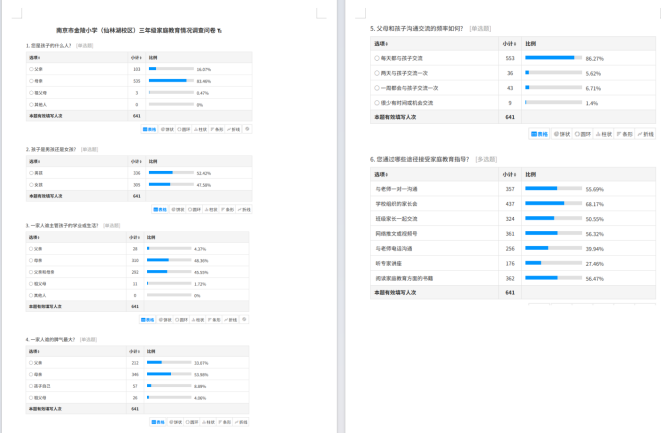Click the 83.46% bar for 母亲 in question 1

click(171, 81)
